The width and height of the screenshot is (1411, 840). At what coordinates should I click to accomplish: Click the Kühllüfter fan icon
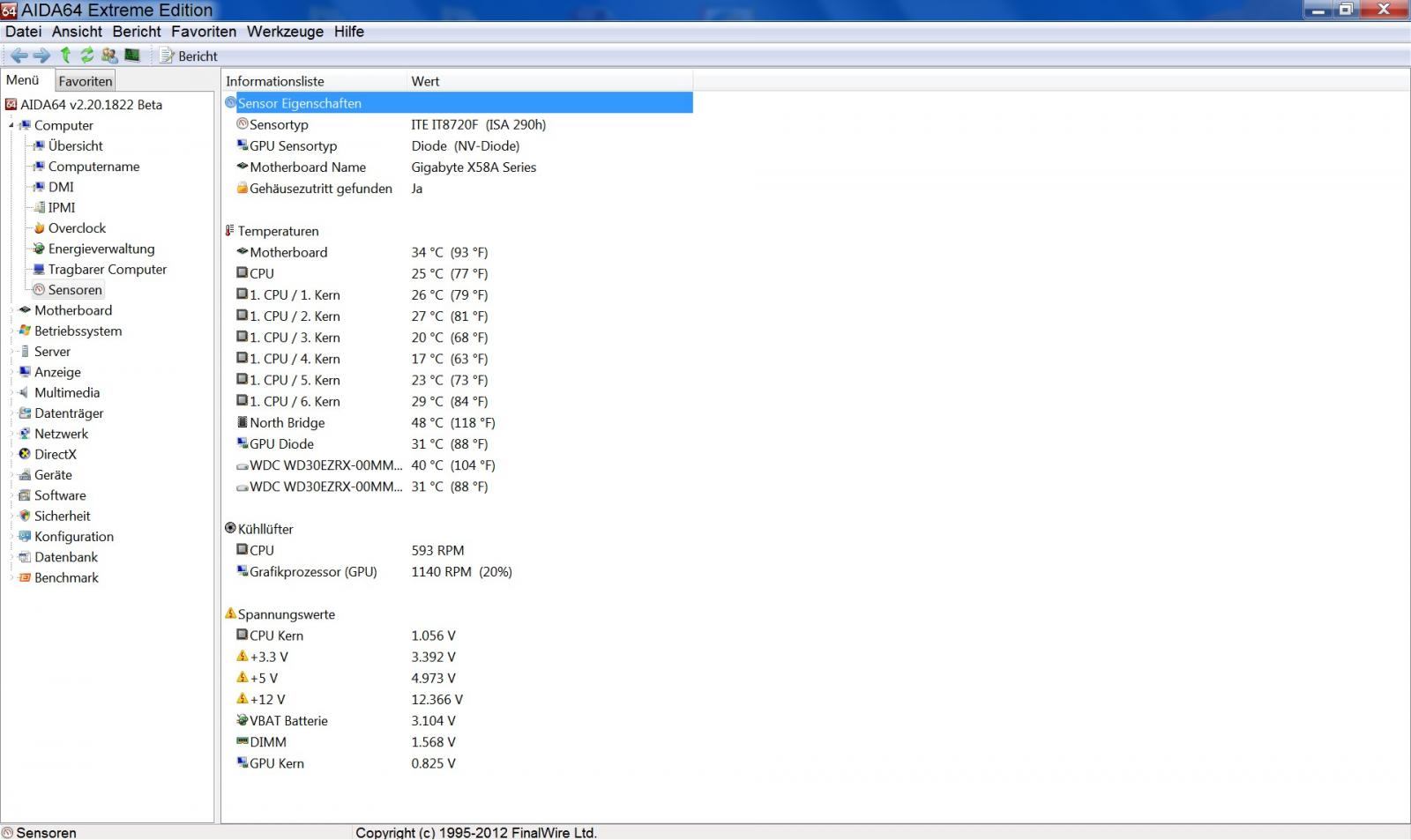(231, 528)
